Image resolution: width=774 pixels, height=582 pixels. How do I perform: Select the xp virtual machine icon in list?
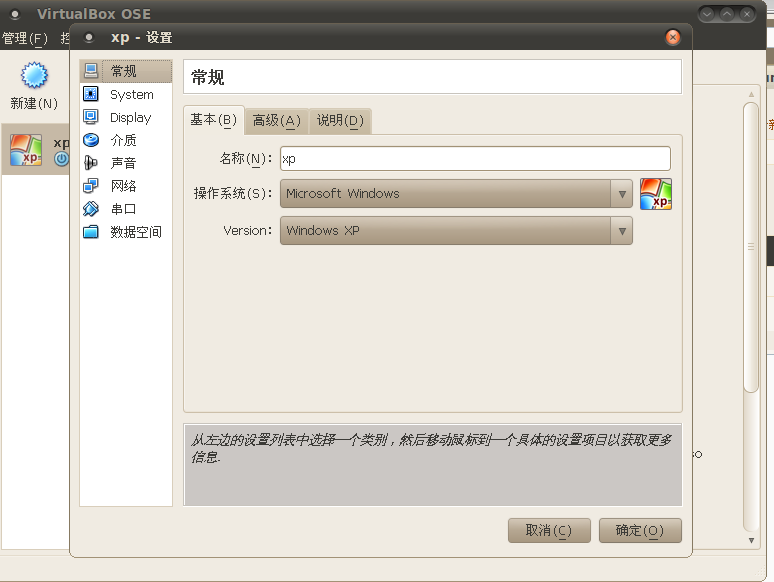26,150
